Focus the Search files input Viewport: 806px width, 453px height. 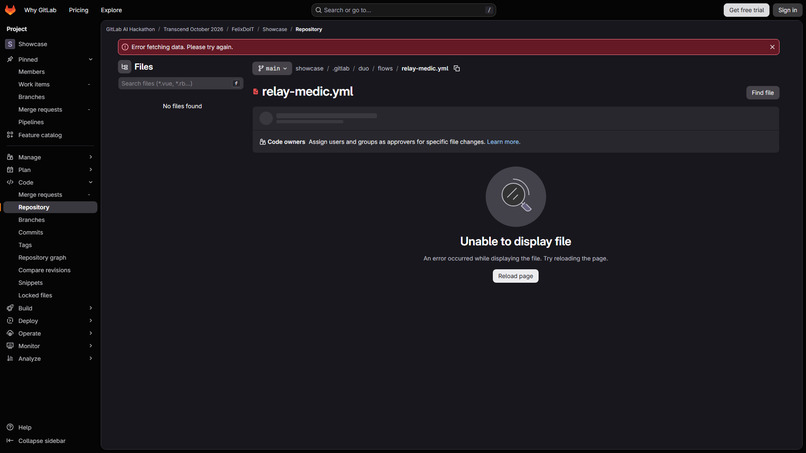tap(180, 83)
